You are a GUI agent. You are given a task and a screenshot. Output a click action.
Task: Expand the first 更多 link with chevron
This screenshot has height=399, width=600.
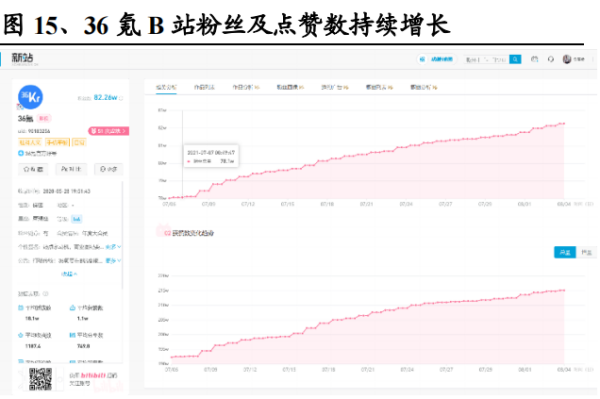[113, 247]
